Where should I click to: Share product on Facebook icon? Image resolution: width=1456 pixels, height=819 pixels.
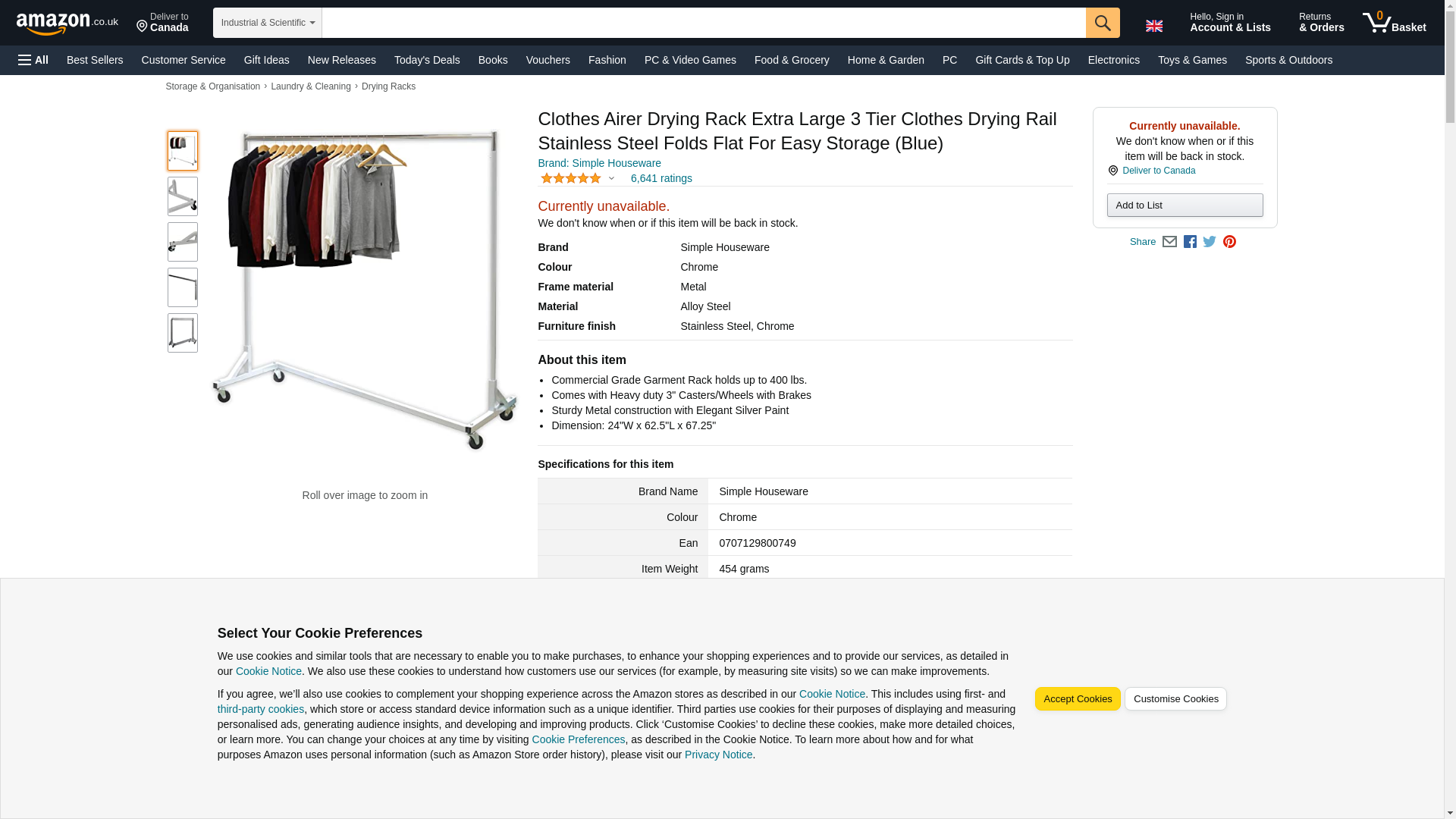tap(1190, 242)
